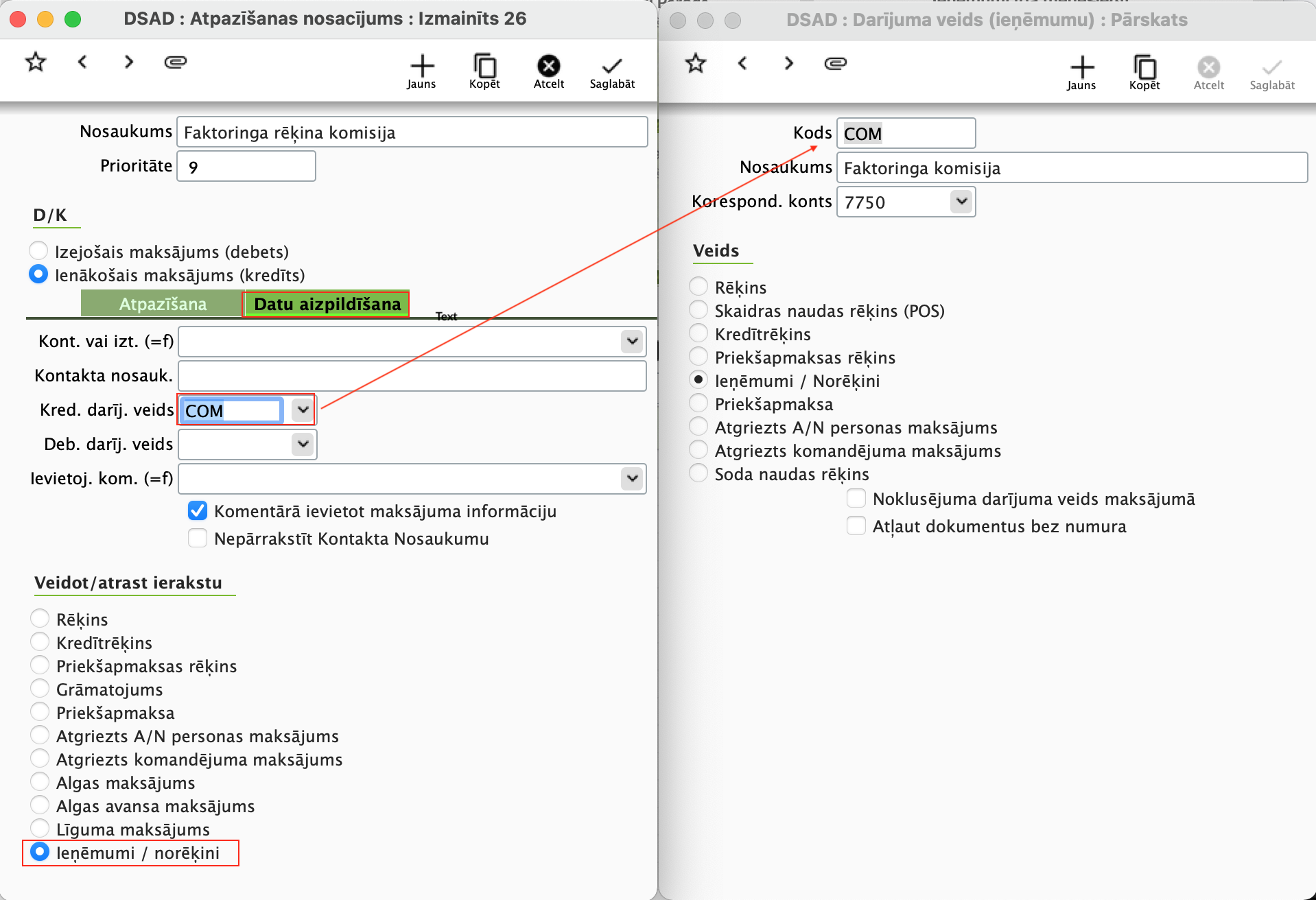Open attachments paperclip in Atpazīšanas nosacījums window
The height and width of the screenshot is (900, 1316).
click(x=176, y=62)
